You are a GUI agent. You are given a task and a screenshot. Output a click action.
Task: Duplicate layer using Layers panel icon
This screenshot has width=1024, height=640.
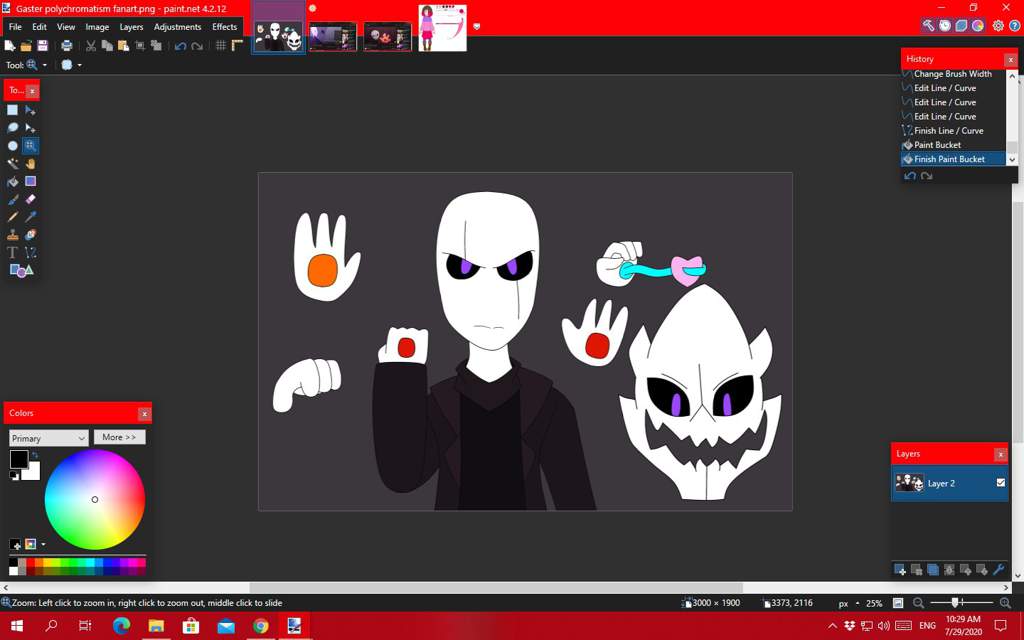[933, 569]
